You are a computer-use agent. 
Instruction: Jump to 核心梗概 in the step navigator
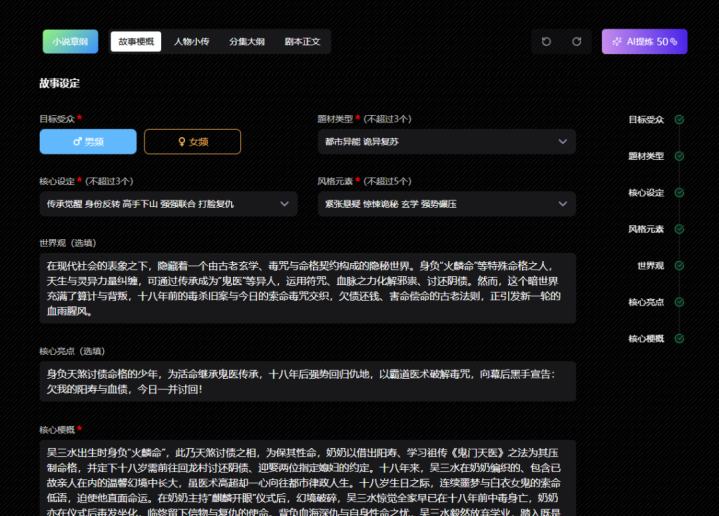coord(645,339)
